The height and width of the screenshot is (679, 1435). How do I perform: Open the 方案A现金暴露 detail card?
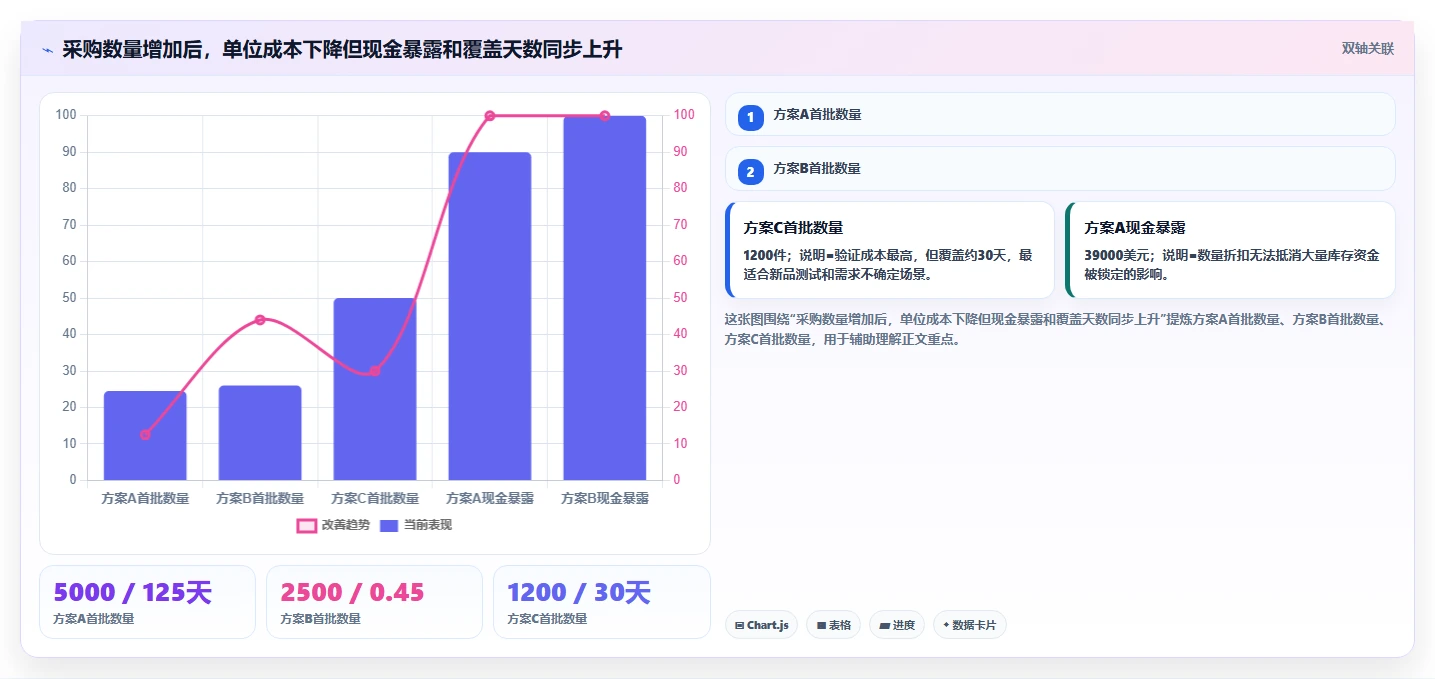tap(1230, 250)
